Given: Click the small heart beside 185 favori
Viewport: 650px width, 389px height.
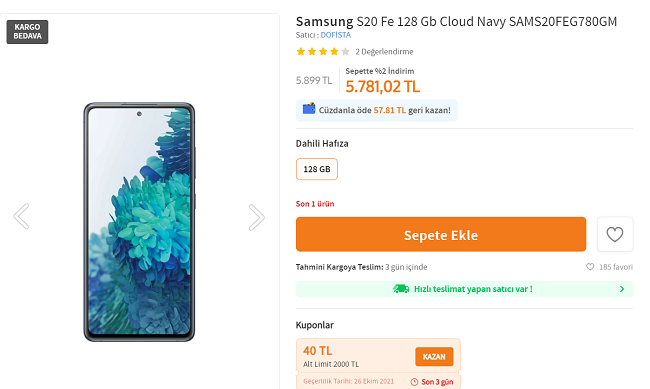Looking at the screenshot, I should pos(590,267).
